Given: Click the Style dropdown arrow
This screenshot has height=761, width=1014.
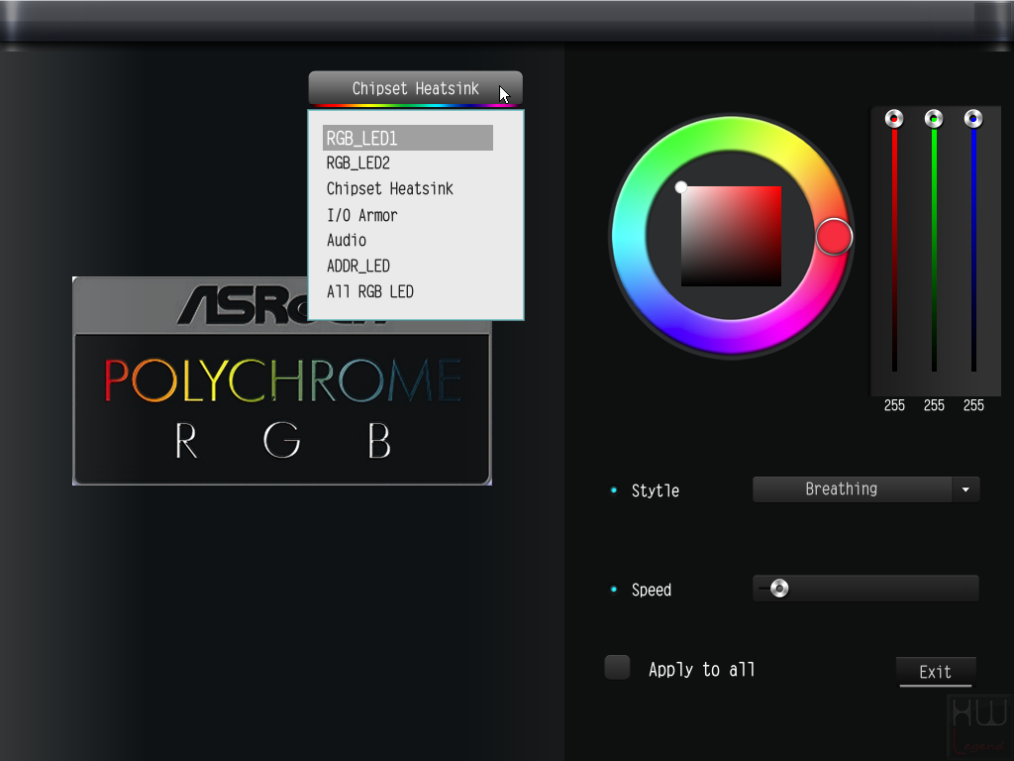Looking at the screenshot, I should click(x=965, y=489).
